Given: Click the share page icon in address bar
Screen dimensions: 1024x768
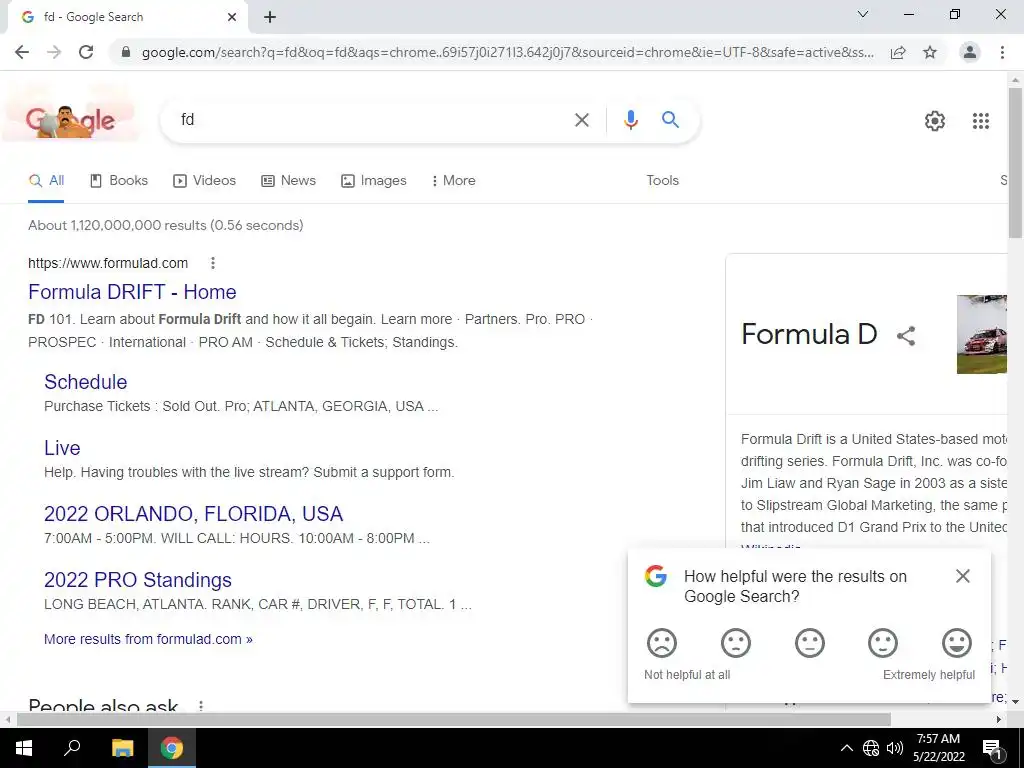Looking at the screenshot, I should click(x=898, y=52).
